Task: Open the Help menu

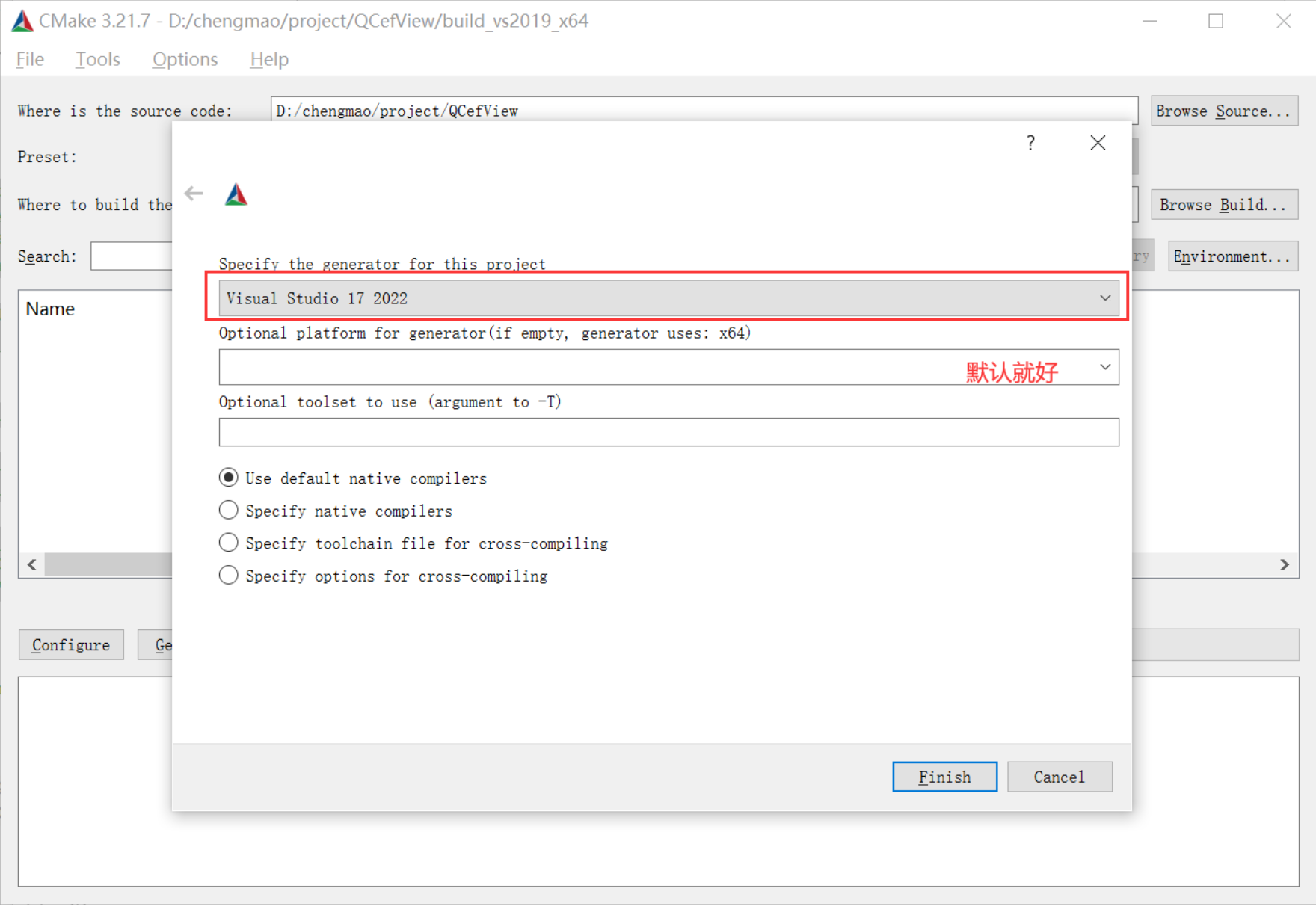Action: [x=269, y=59]
